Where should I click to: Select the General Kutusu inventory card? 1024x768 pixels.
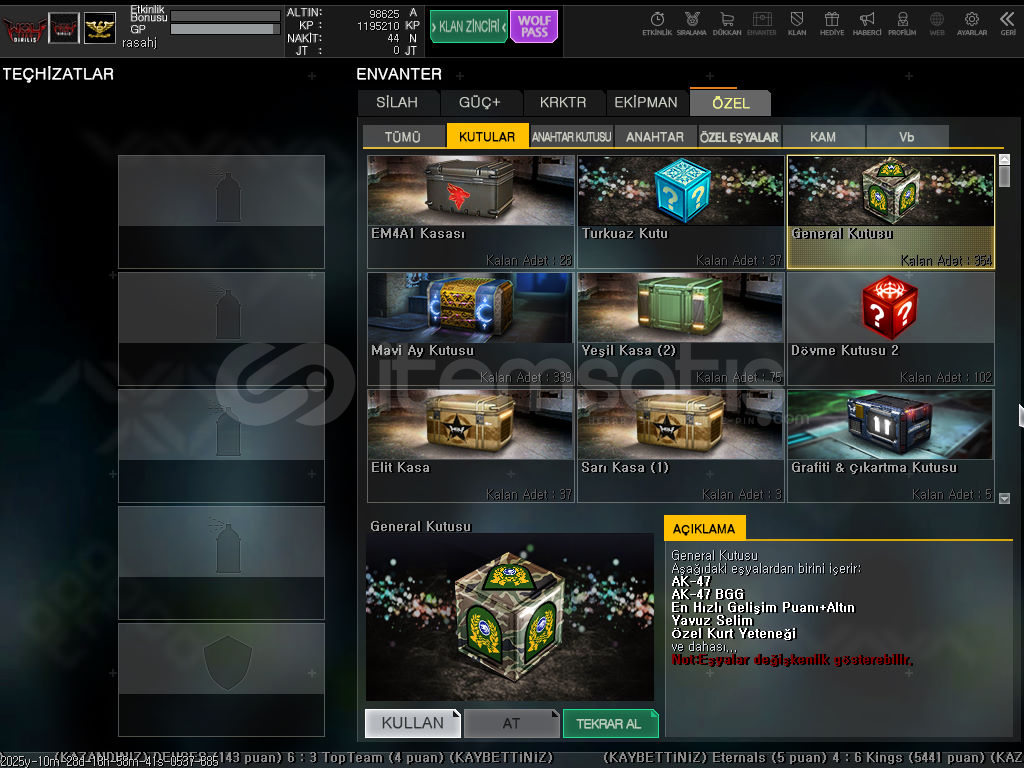coord(891,212)
